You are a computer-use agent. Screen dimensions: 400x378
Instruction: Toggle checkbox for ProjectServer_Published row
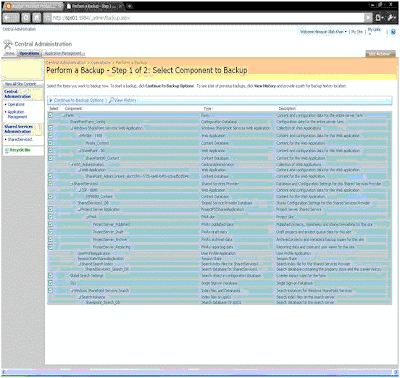click(51, 224)
